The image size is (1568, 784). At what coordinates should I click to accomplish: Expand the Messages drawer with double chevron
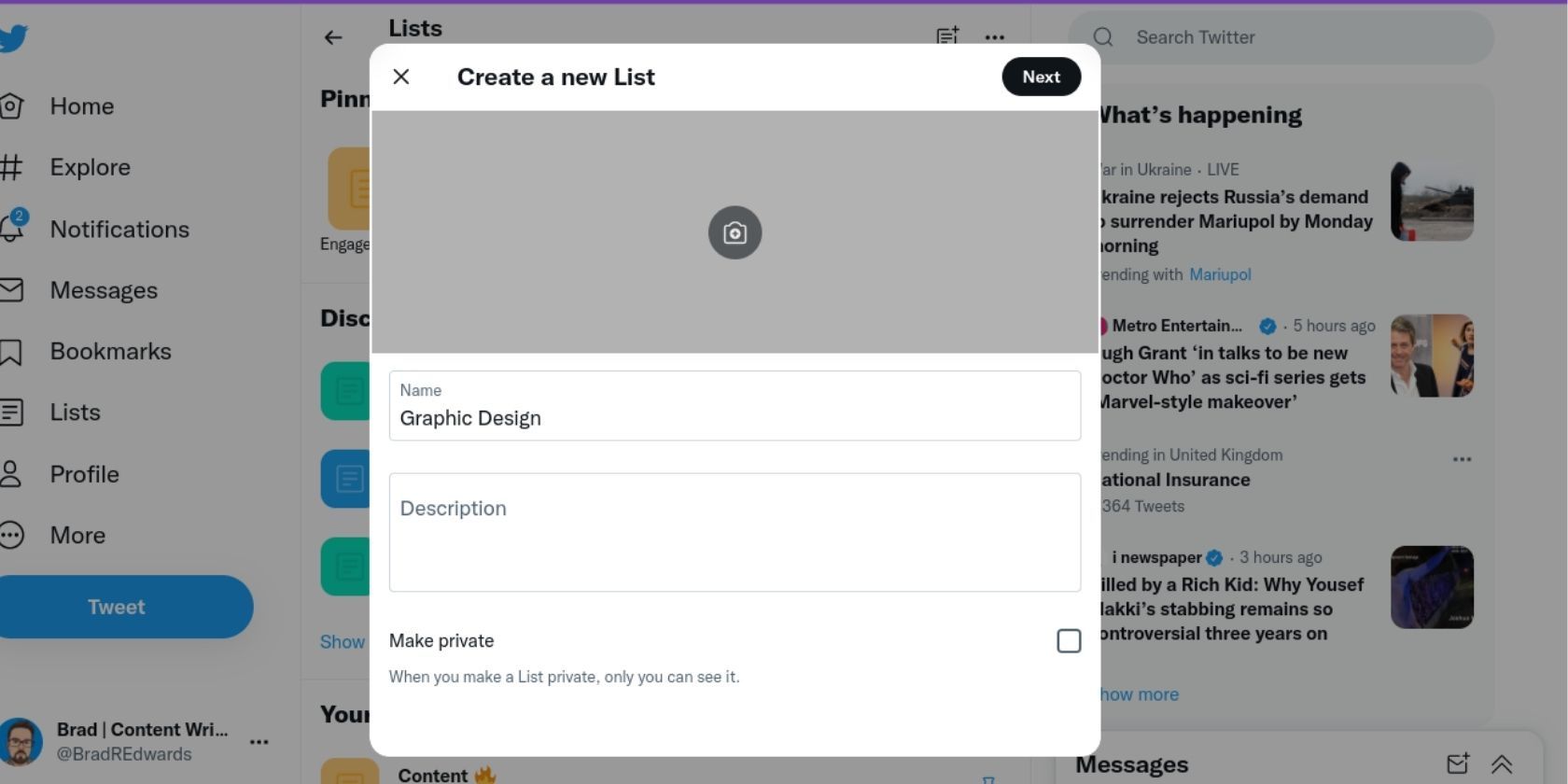pos(1502,764)
